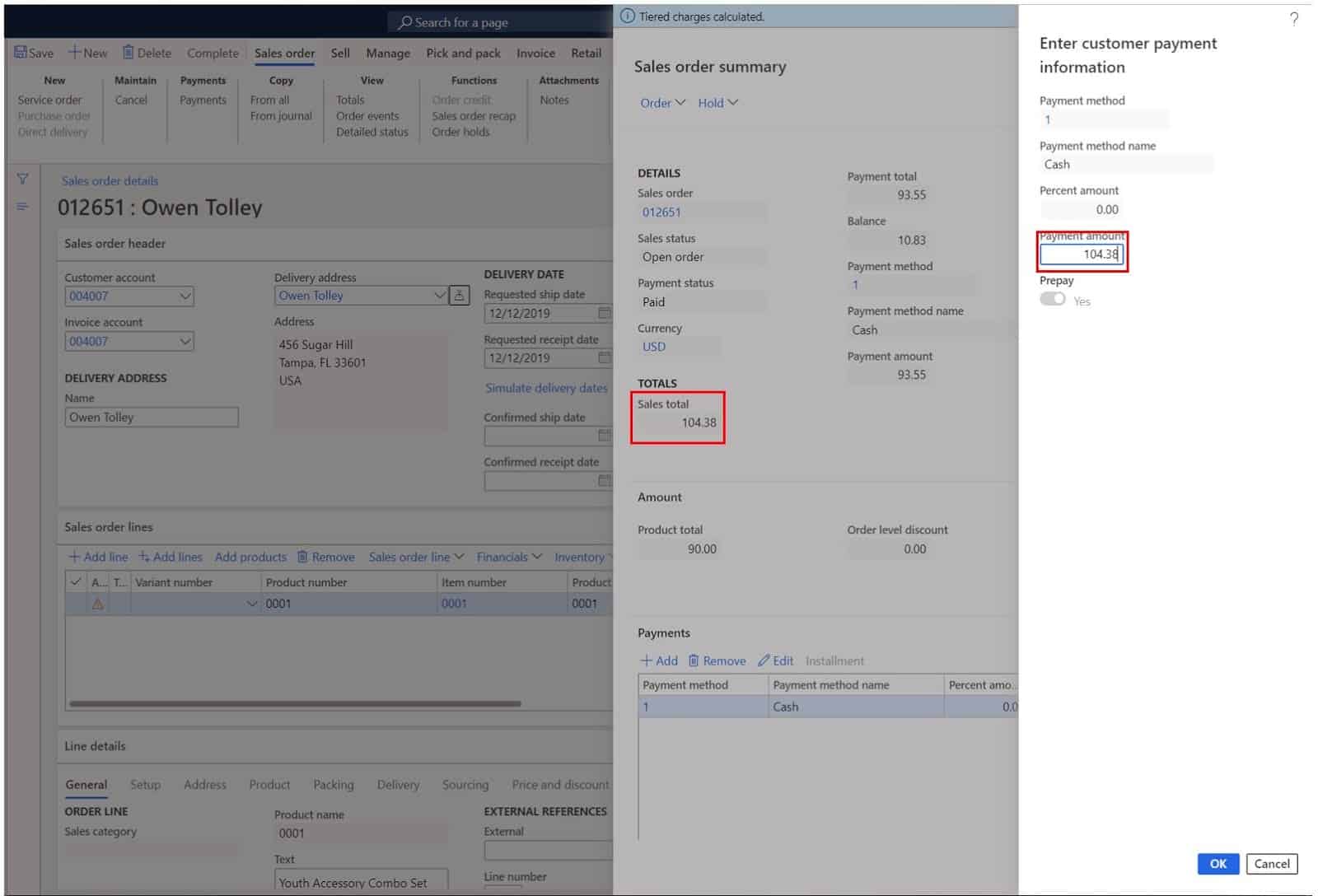This screenshot has width=1318, height=896.
Task: Click Order holds in Functions group
Action: tap(460, 132)
